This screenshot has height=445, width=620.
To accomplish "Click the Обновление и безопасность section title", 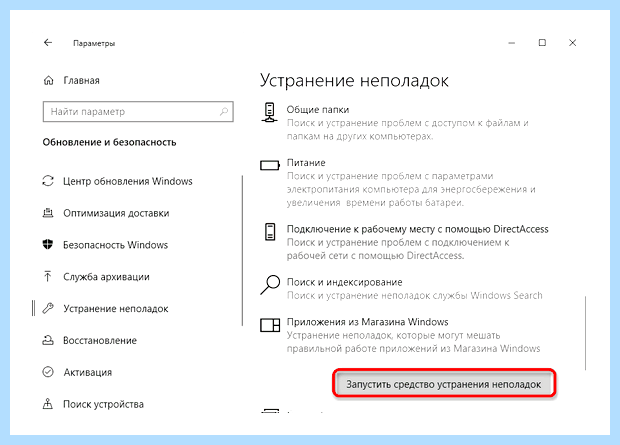I will point(110,142).
